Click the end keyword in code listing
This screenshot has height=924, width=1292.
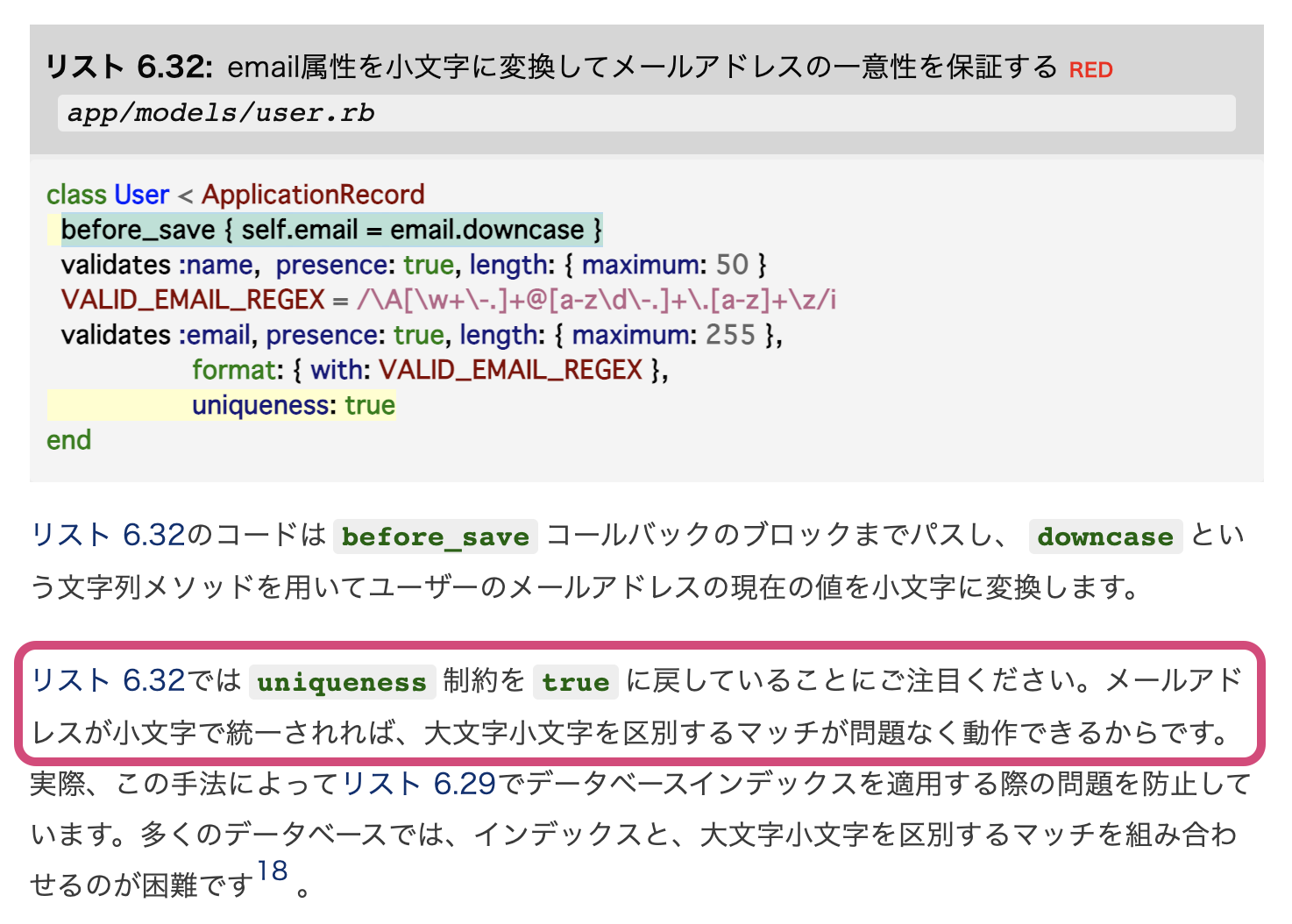68,439
